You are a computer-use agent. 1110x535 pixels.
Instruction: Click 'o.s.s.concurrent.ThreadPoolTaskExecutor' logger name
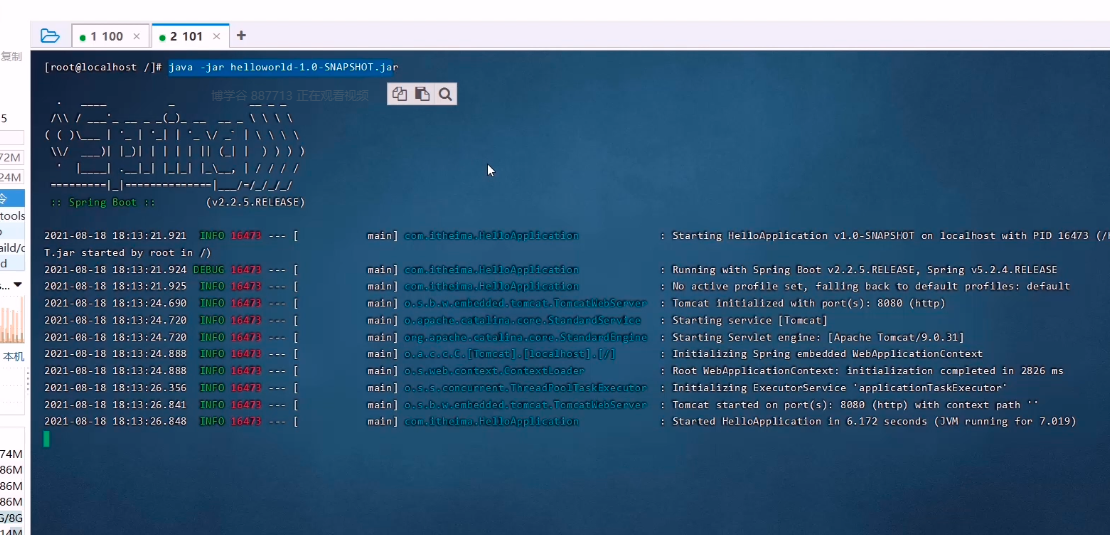525,388
